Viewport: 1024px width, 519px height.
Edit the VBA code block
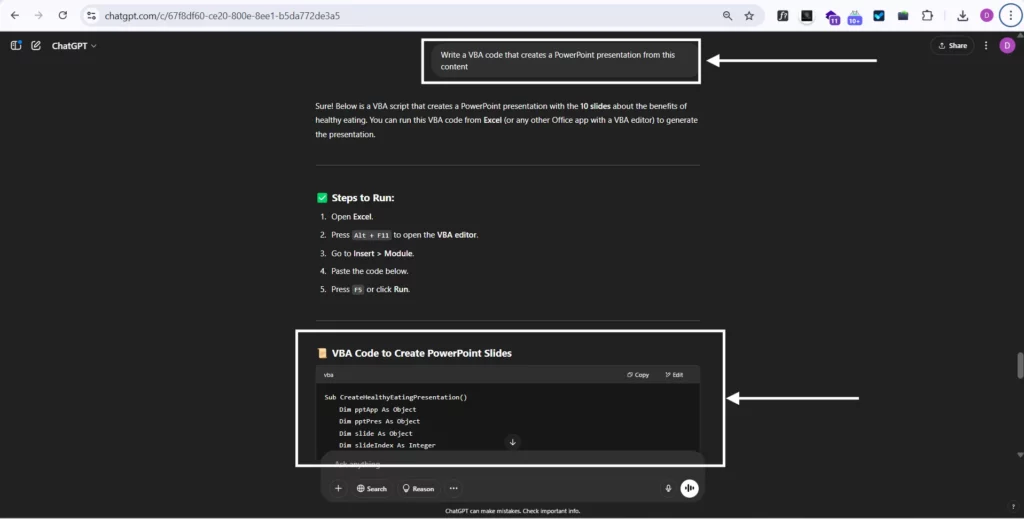pos(673,375)
